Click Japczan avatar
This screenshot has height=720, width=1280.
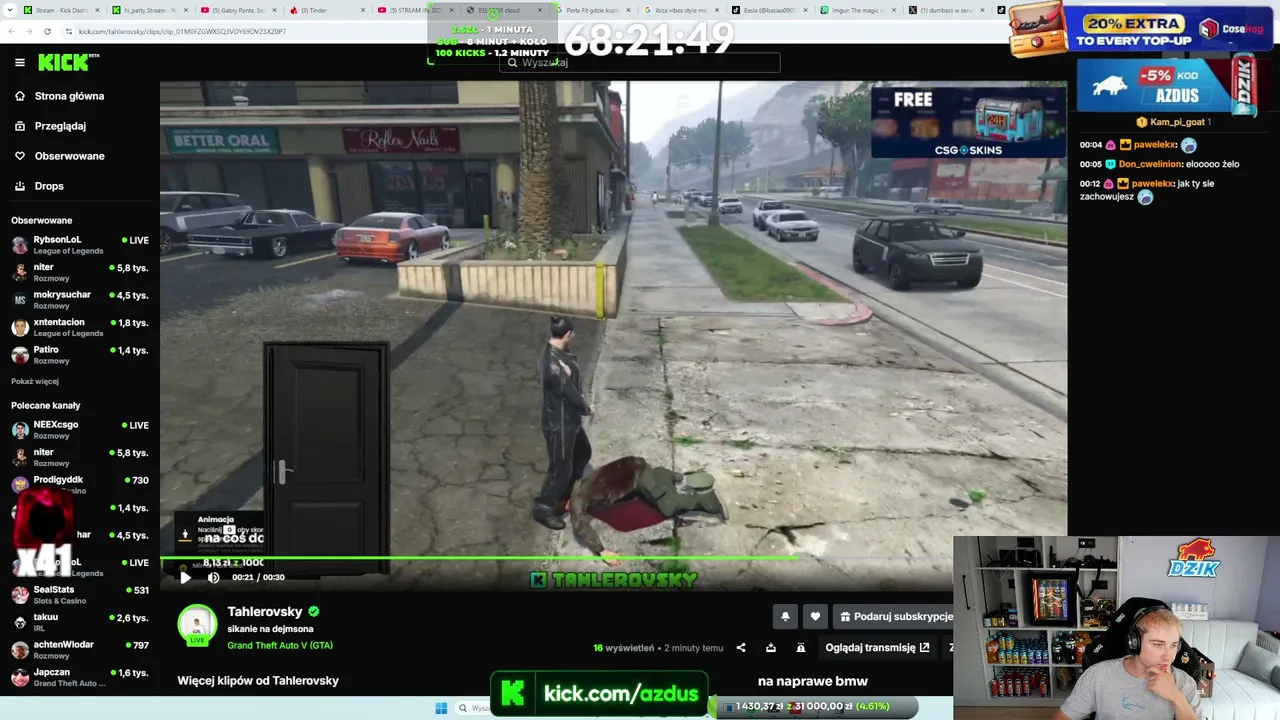point(20,677)
